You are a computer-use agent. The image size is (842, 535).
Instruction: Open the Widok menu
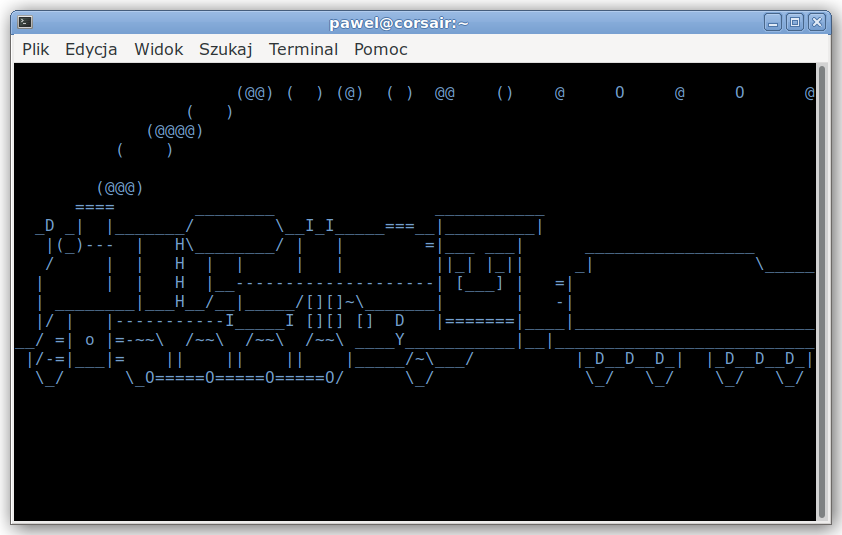[x=158, y=49]
